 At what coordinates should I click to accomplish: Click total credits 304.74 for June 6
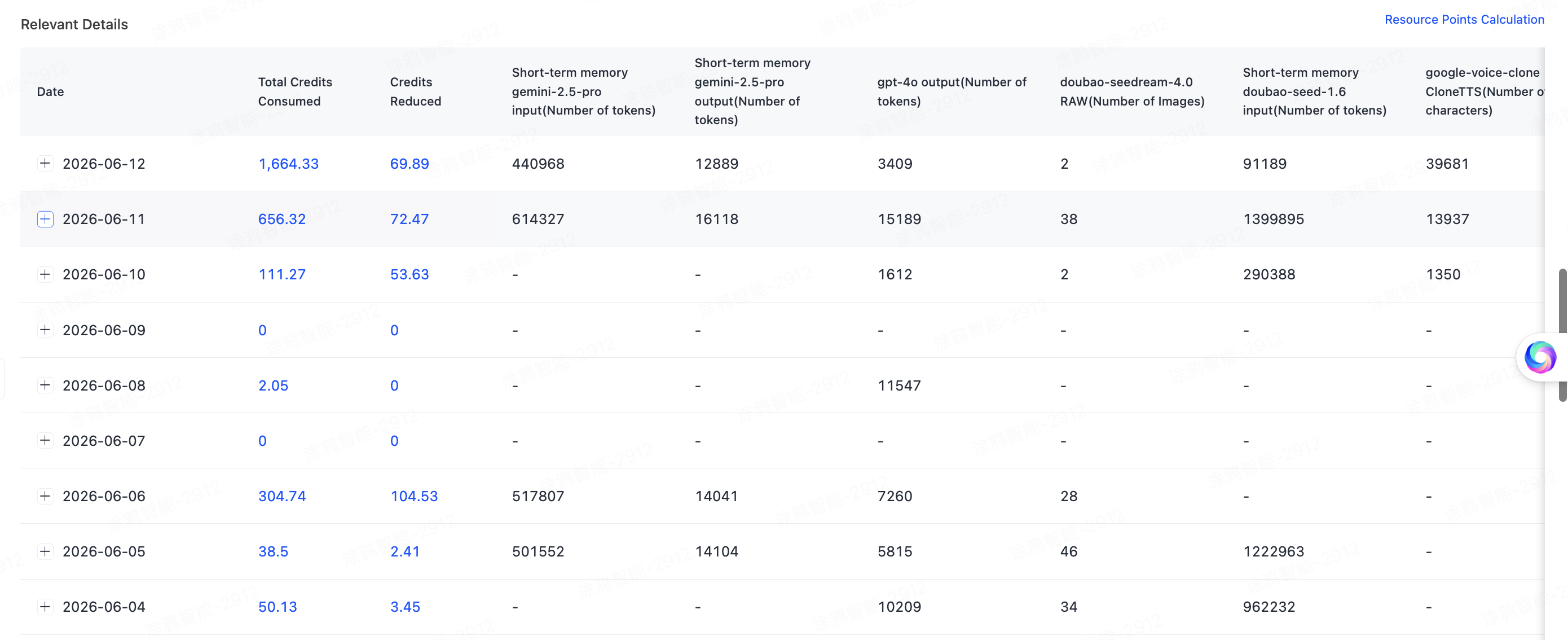(x=282, y=496)
